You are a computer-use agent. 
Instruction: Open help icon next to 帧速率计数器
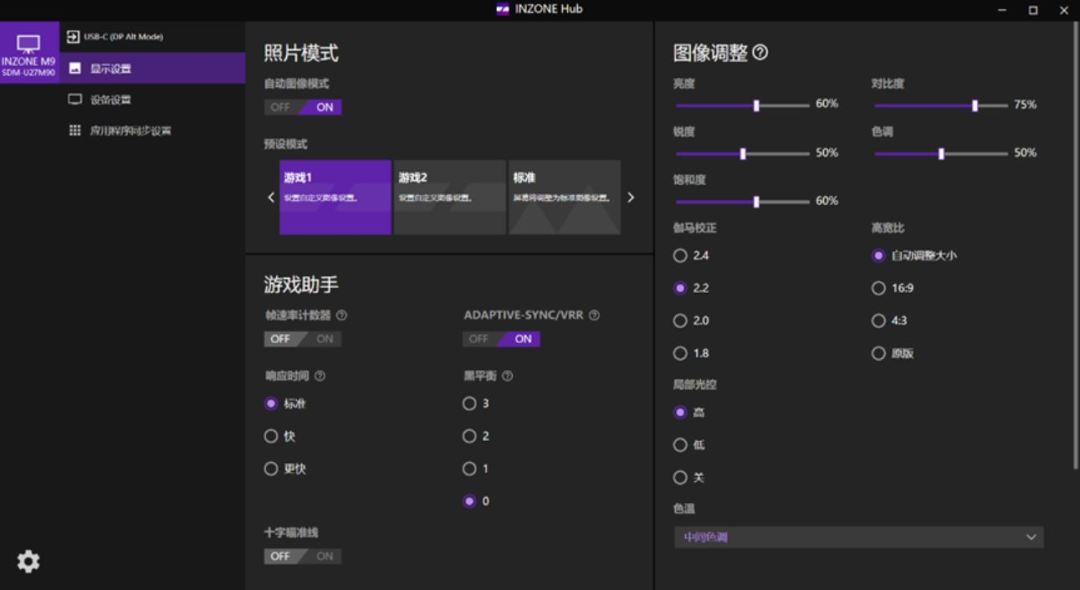coord(342,315)
